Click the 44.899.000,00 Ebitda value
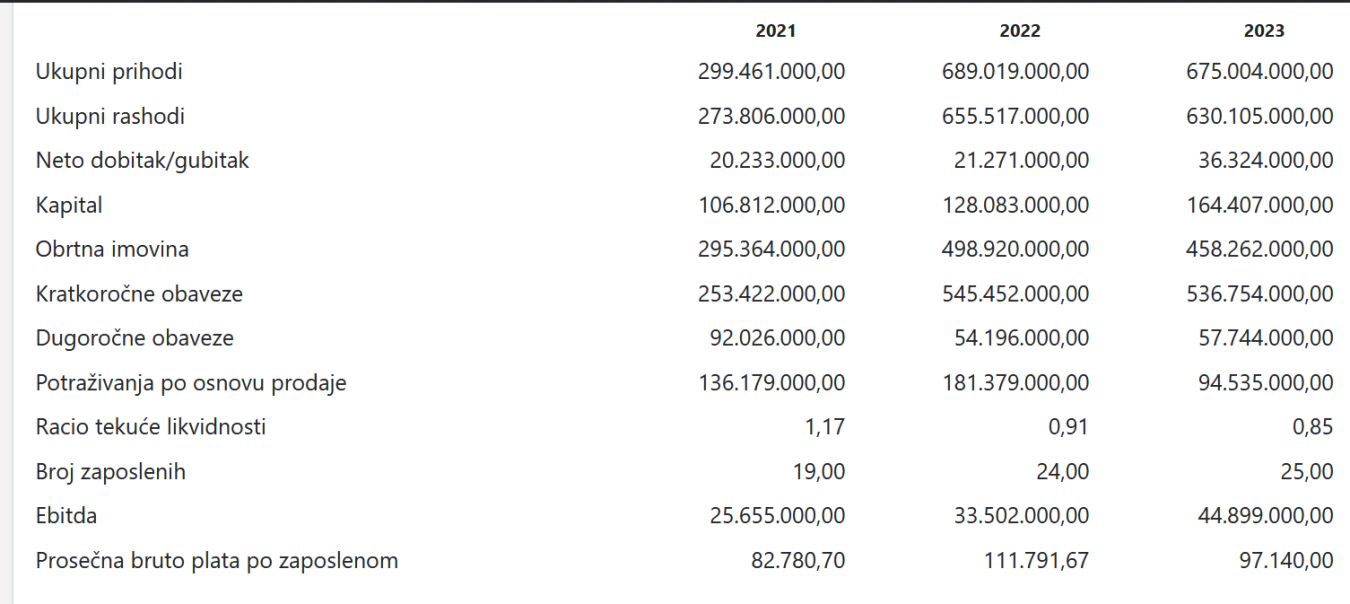Screen dimensions: 1350x604 point(1266,517)
